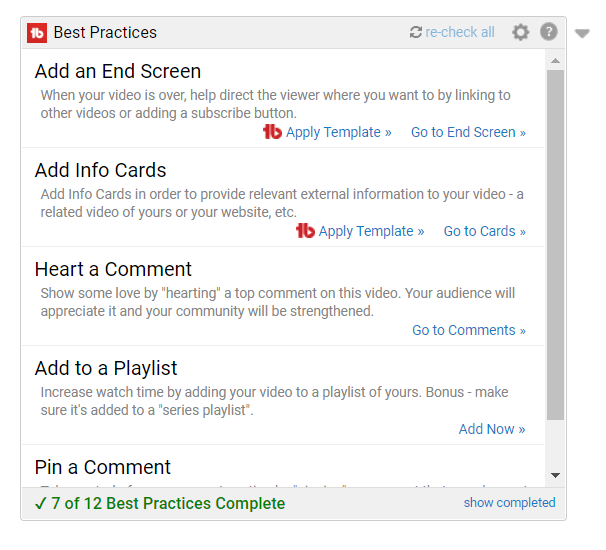606x550 pixels.
Task: Collapse panel with the arrow beside help
Action: [583, 34]
